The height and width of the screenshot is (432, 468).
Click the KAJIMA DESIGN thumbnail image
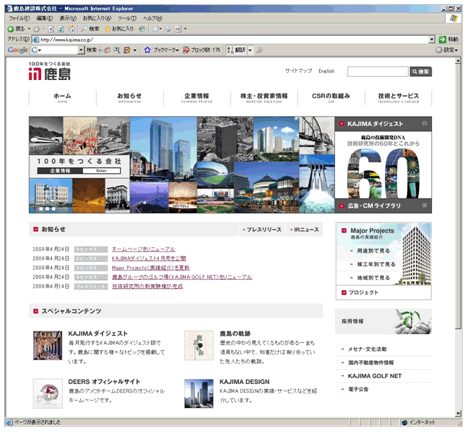(x=199, y=393)
